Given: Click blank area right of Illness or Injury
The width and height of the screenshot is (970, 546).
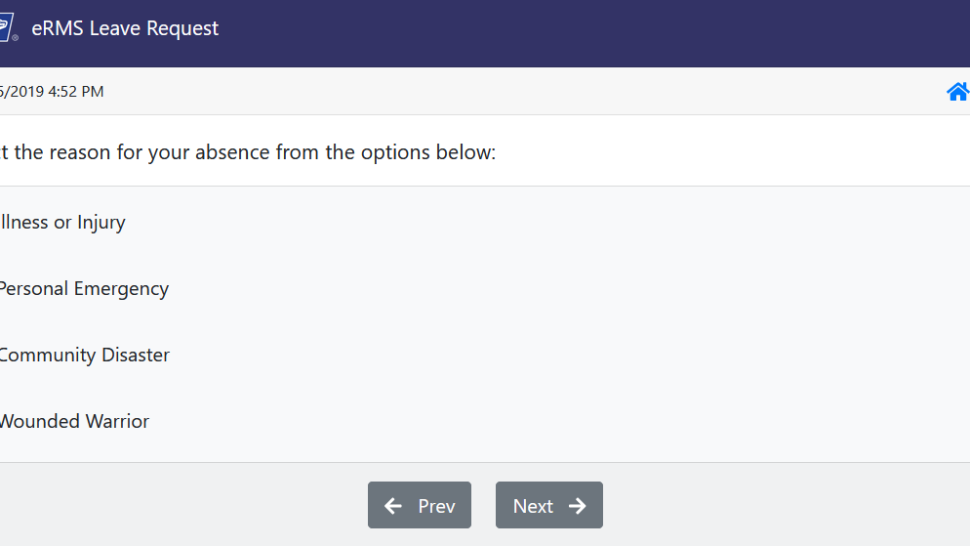Looking at the screenshot, I should coord(544,222).
